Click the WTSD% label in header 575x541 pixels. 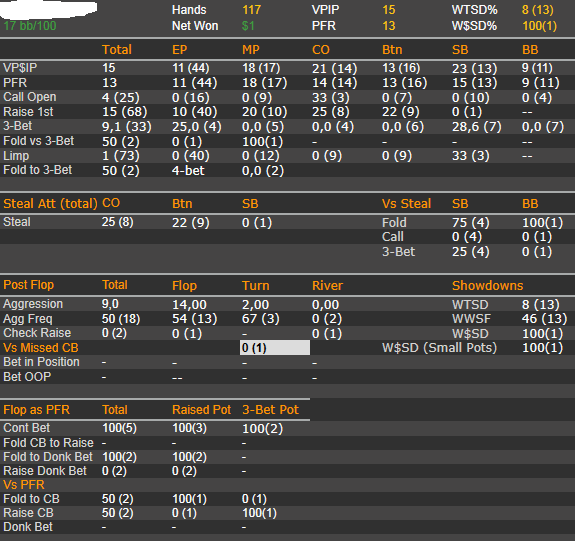click(475, 10)
